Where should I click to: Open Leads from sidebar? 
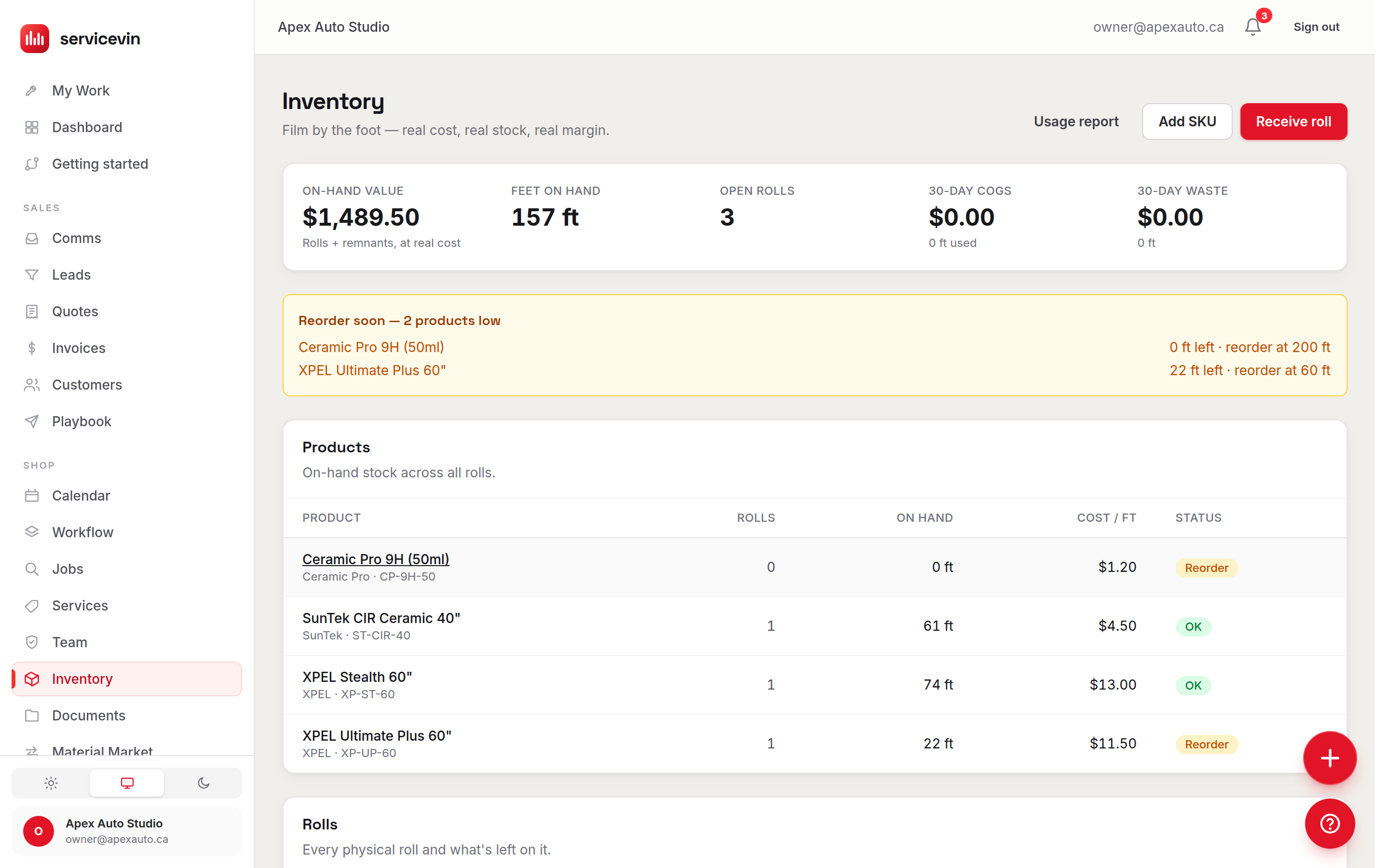[126, 275]
